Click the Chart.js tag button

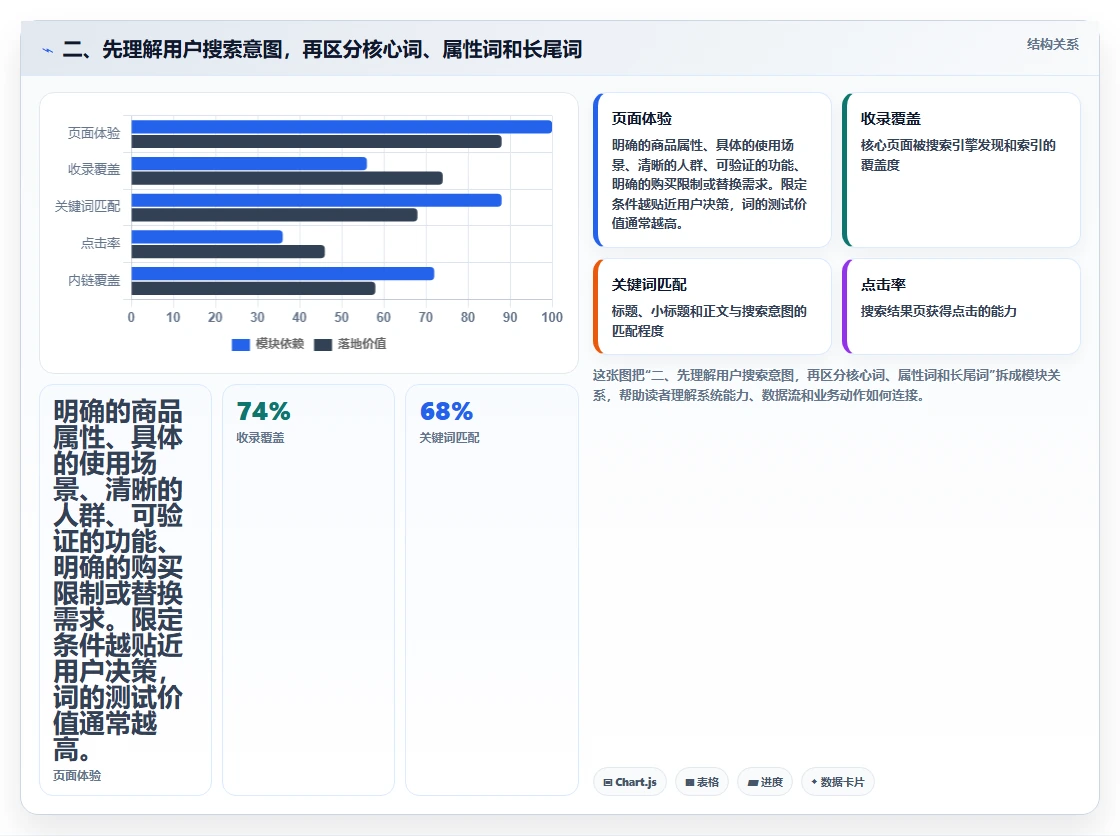[629, 782]
